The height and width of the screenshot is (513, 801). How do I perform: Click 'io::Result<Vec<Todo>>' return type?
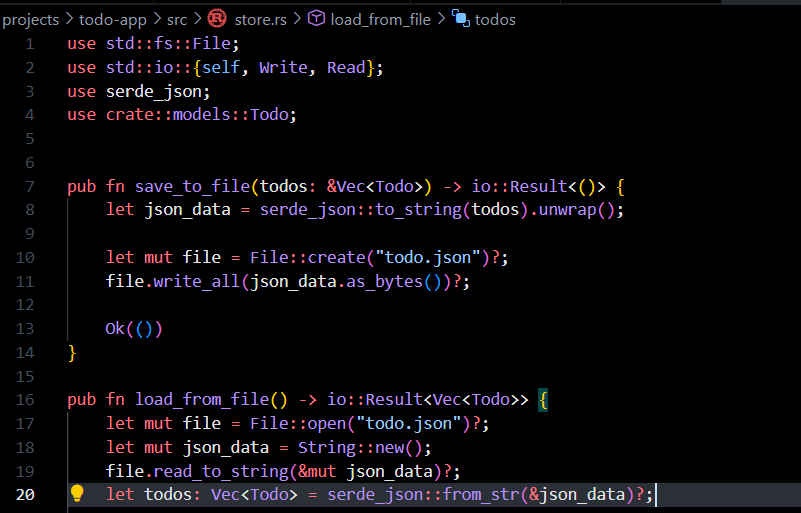tap(428, 400)
